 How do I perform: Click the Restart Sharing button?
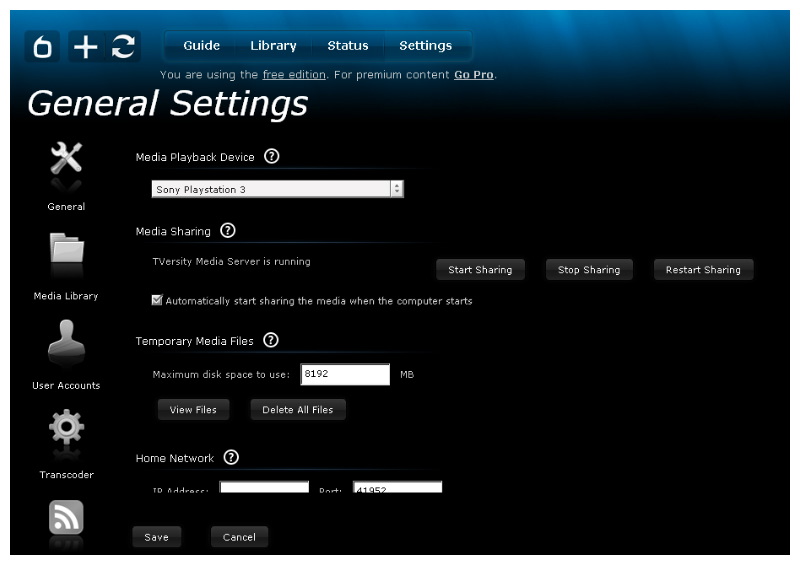pos(703,269)
